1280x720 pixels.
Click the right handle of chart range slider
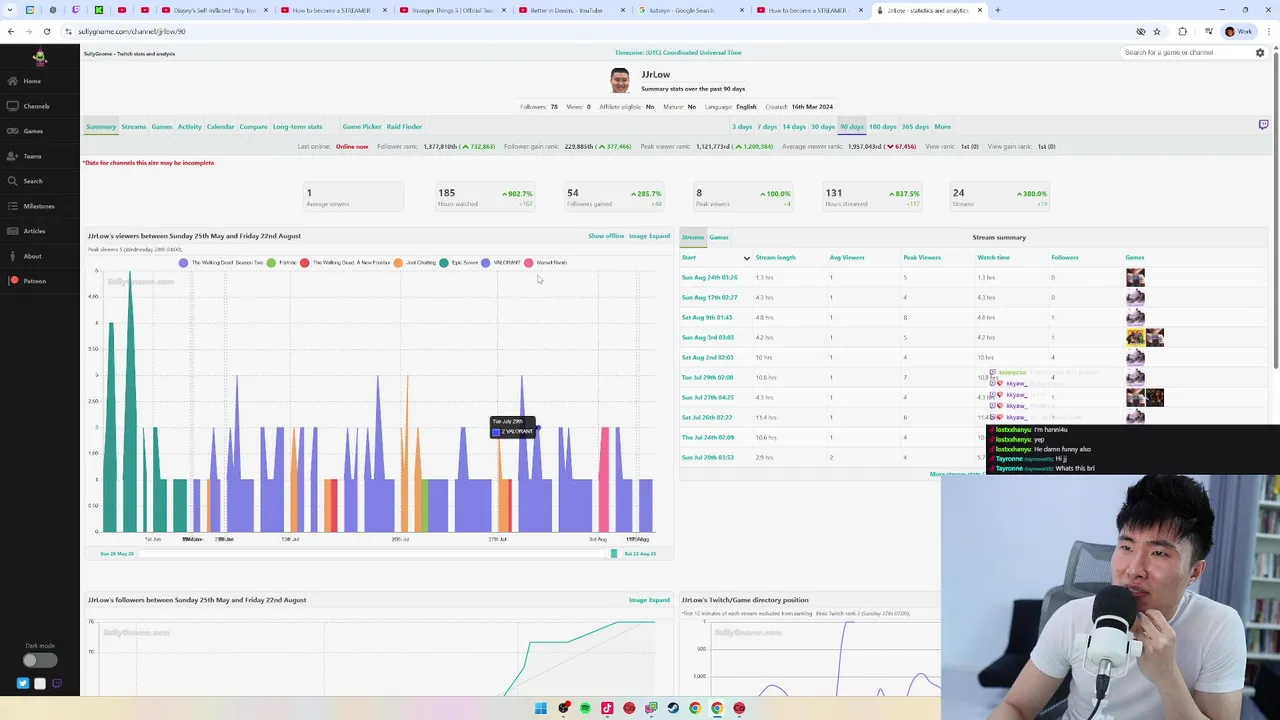(x=614, y=553)
